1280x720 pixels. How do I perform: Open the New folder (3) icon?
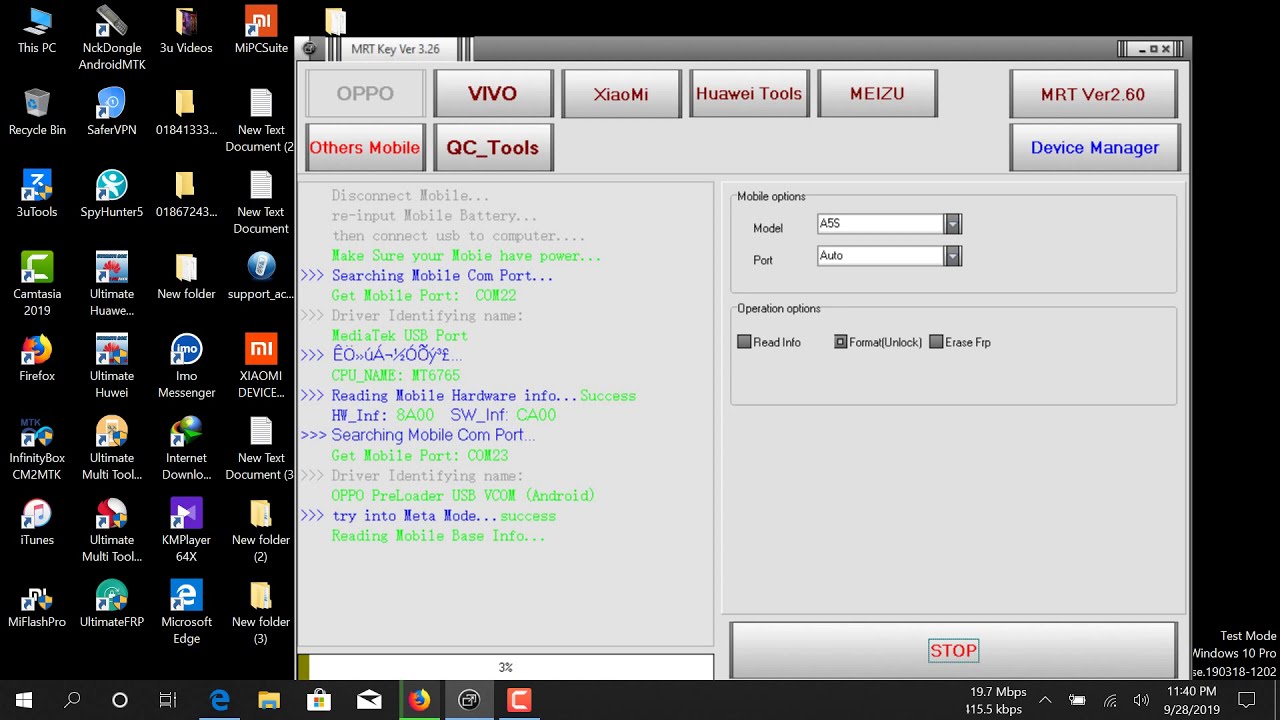261,612
